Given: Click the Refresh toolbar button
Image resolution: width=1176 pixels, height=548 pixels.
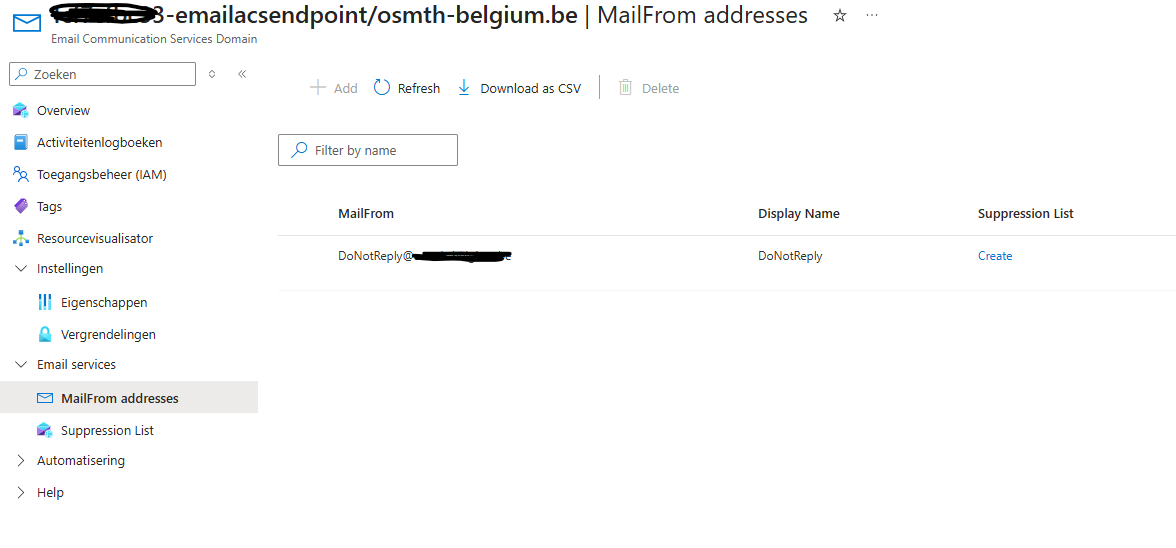Looking at the screenshot, I should pos(406,88).
